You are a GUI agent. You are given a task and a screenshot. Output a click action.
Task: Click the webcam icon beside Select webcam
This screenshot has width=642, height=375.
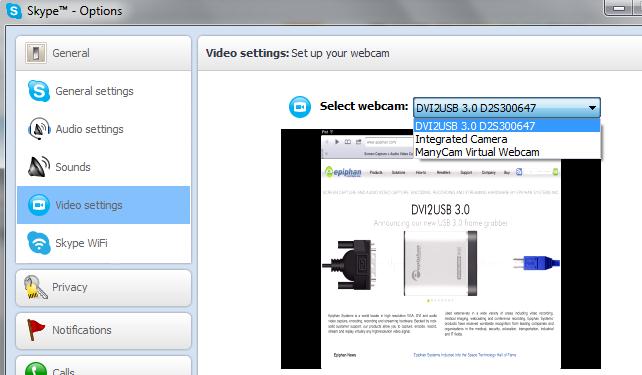pos(300,107)
